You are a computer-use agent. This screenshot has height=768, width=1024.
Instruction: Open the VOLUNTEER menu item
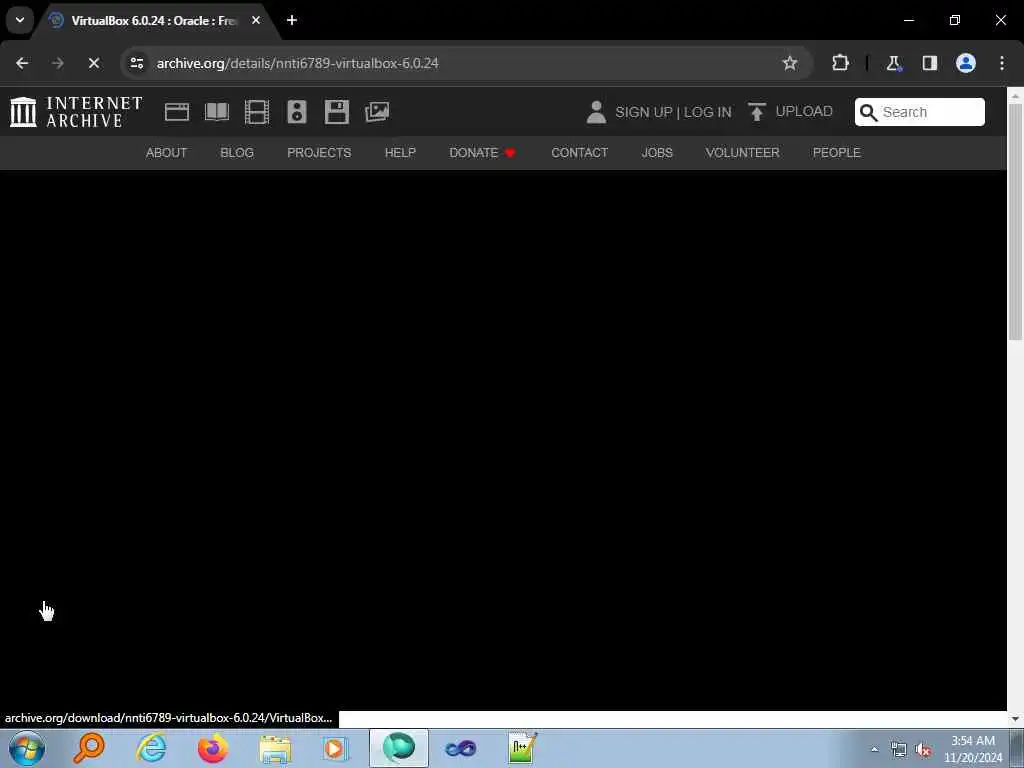pyautogui.click(x=742, y=153)
